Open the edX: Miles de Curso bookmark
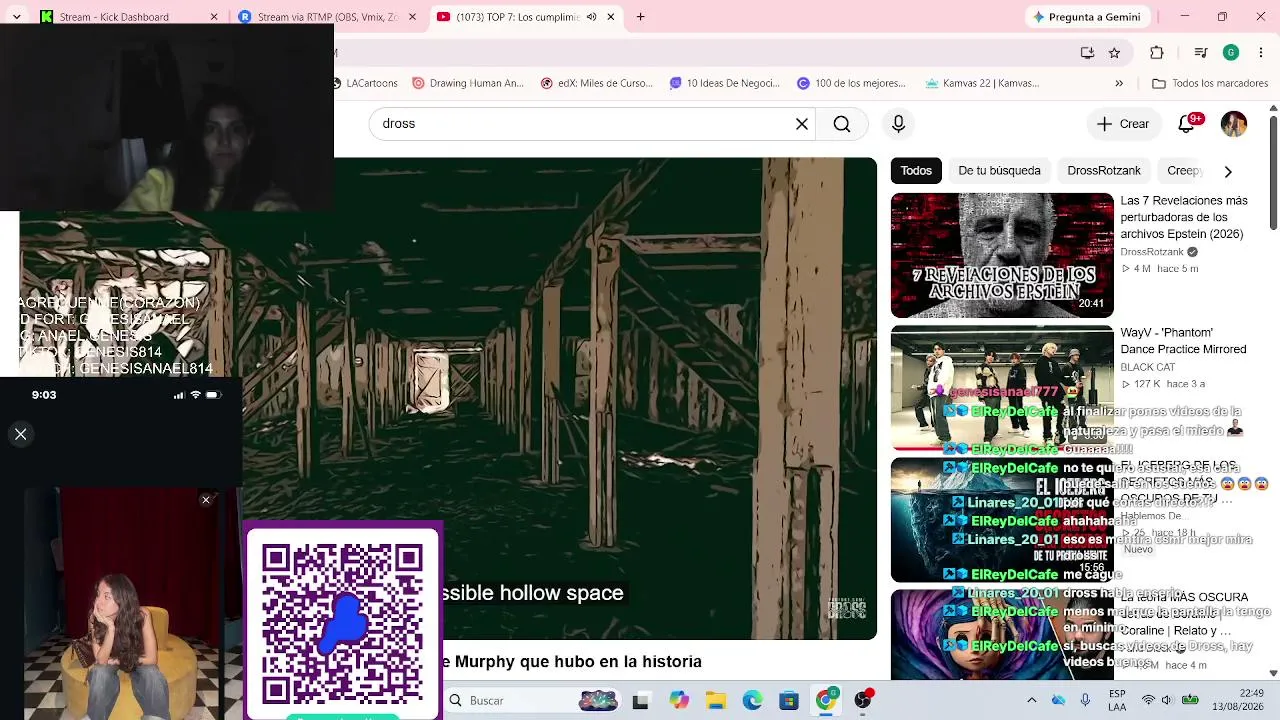The image size is (1280, 720). click(x=597, y=83)
